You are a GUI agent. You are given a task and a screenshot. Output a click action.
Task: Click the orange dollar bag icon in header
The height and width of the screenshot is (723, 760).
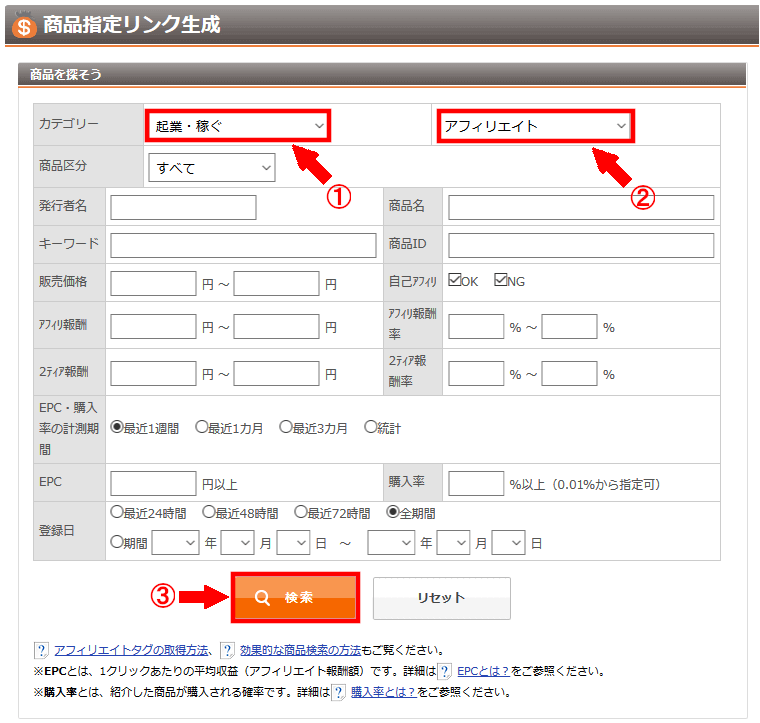[x=24, y=25]
